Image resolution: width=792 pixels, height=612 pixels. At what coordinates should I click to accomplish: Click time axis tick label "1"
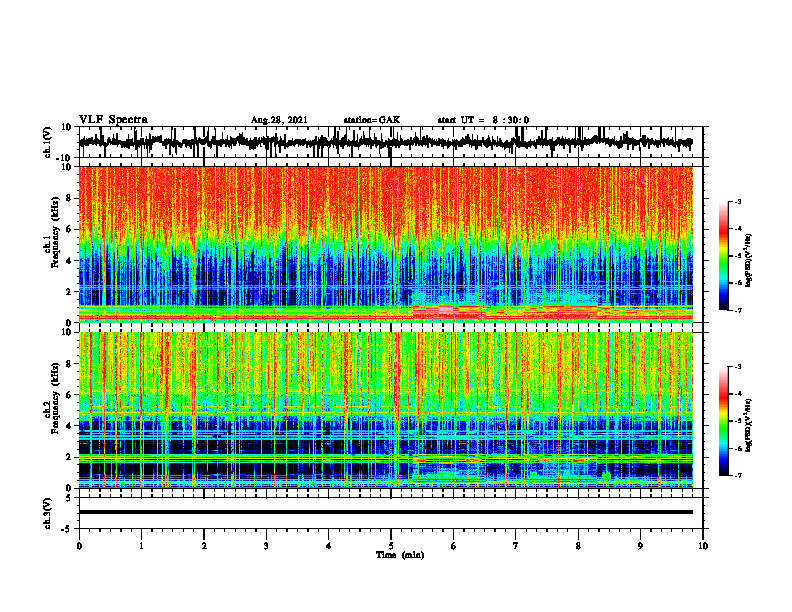click(141, 546)
